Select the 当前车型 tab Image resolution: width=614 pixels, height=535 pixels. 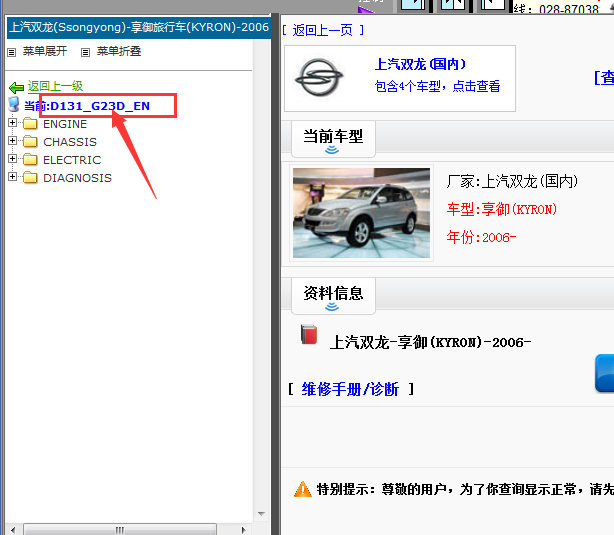[x=333, y=139]
